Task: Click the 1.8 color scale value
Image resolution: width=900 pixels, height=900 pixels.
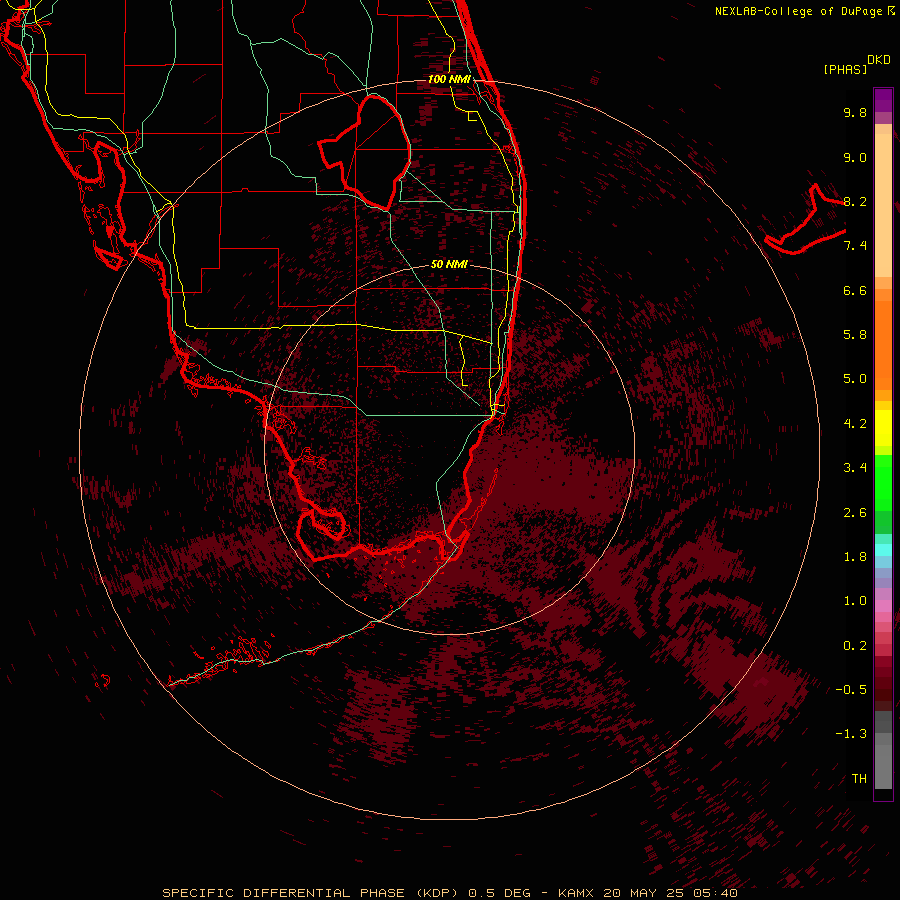Action: pos(855,557)
